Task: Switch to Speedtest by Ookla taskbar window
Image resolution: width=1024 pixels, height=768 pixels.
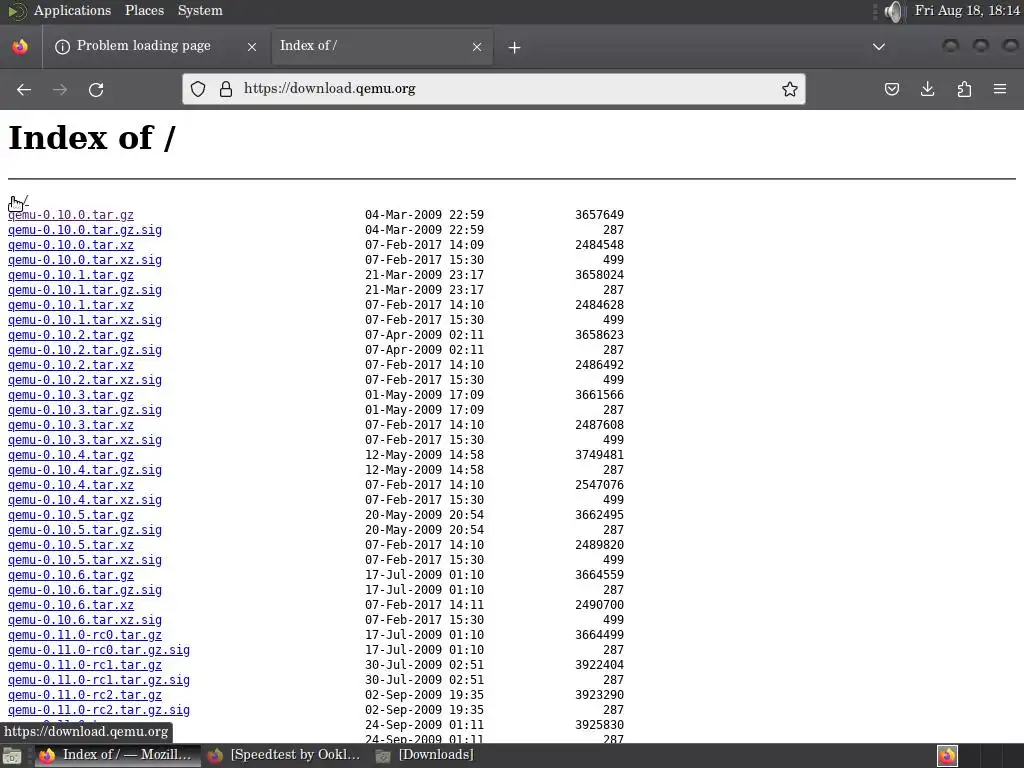Action: pyautogui.click(x=283, y=756)
